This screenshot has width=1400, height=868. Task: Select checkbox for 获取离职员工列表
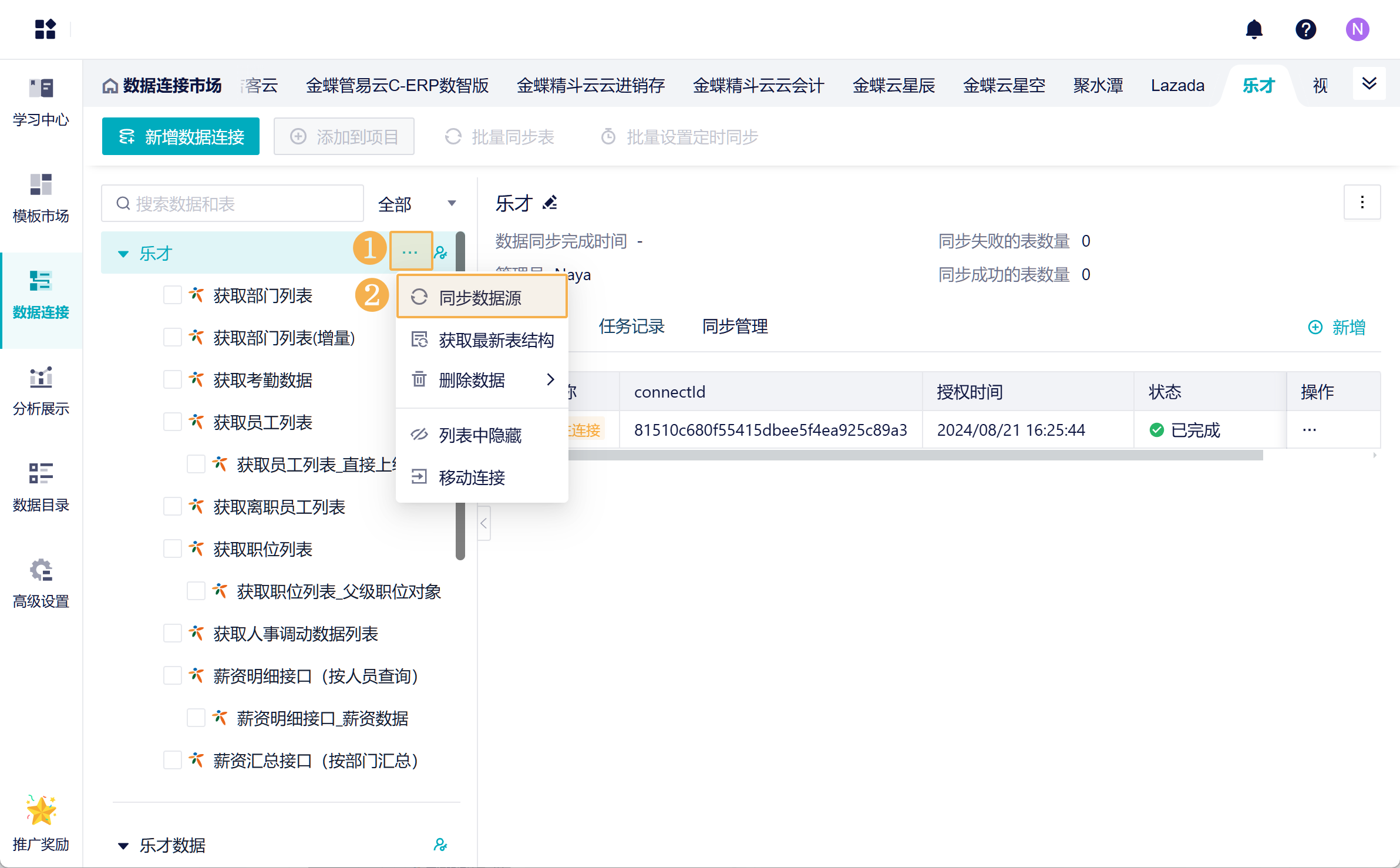pyautogui.click(x=172, y=506)
